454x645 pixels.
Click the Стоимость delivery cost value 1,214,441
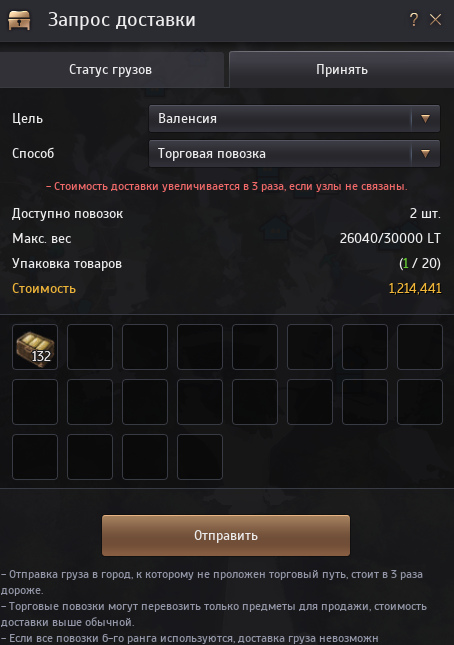(x=415, y=288)
